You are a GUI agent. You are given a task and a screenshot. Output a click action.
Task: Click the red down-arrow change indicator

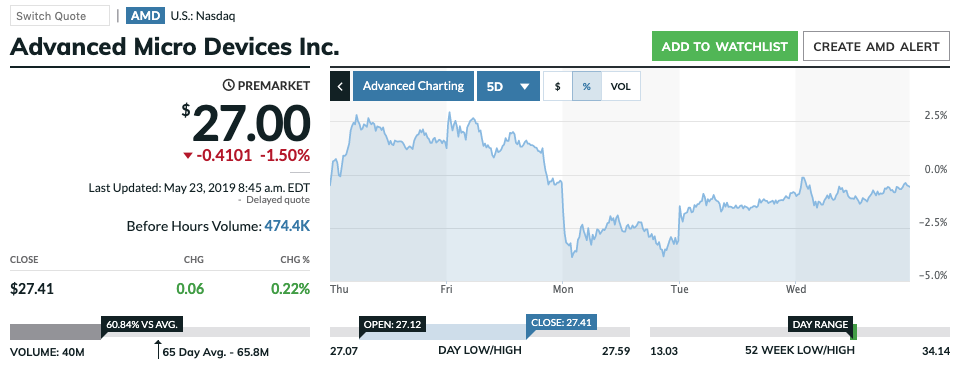pyautogui.click(x=188, y=156)
